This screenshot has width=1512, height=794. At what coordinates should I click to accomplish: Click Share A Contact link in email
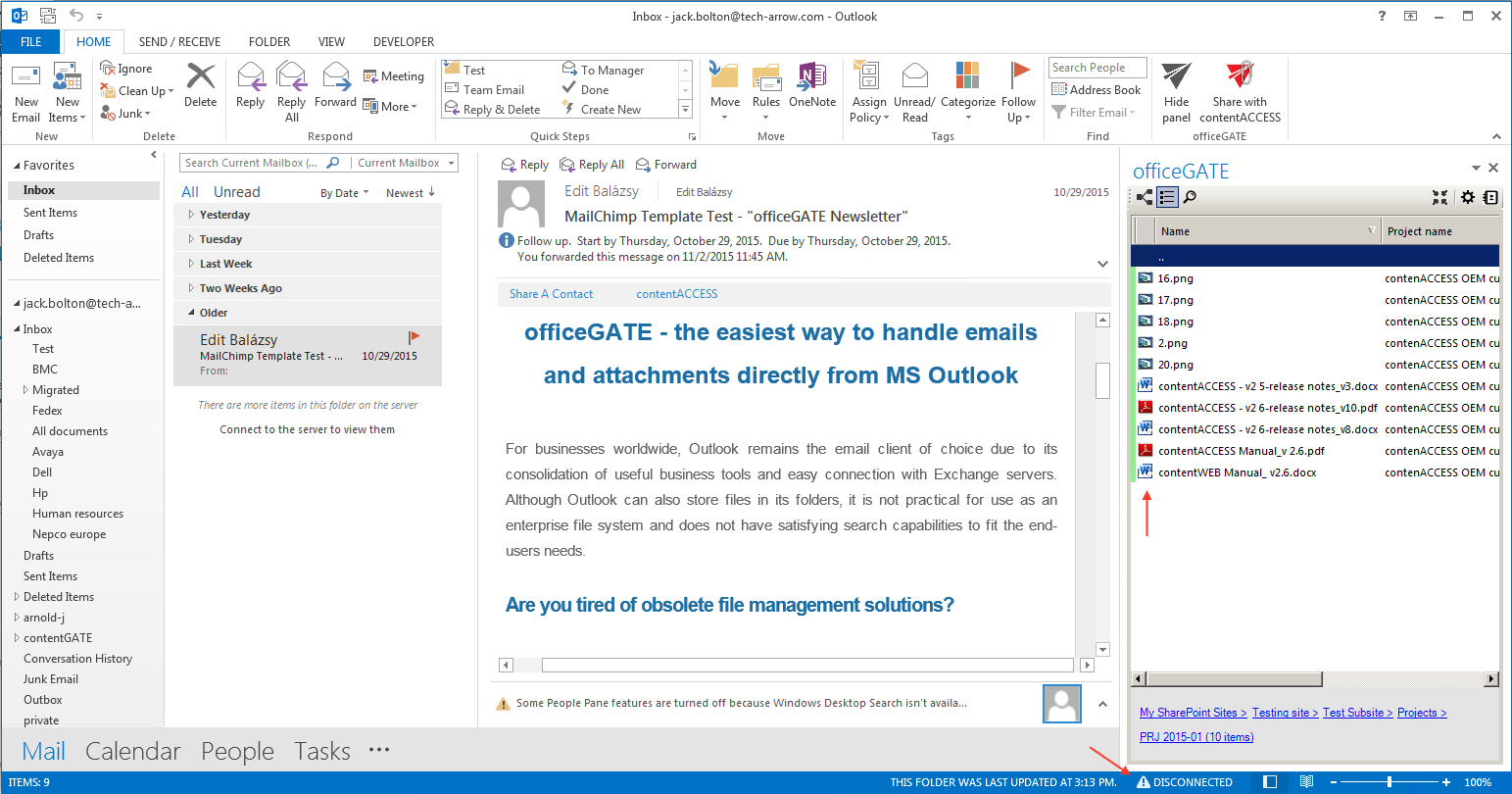pos(551,294)
